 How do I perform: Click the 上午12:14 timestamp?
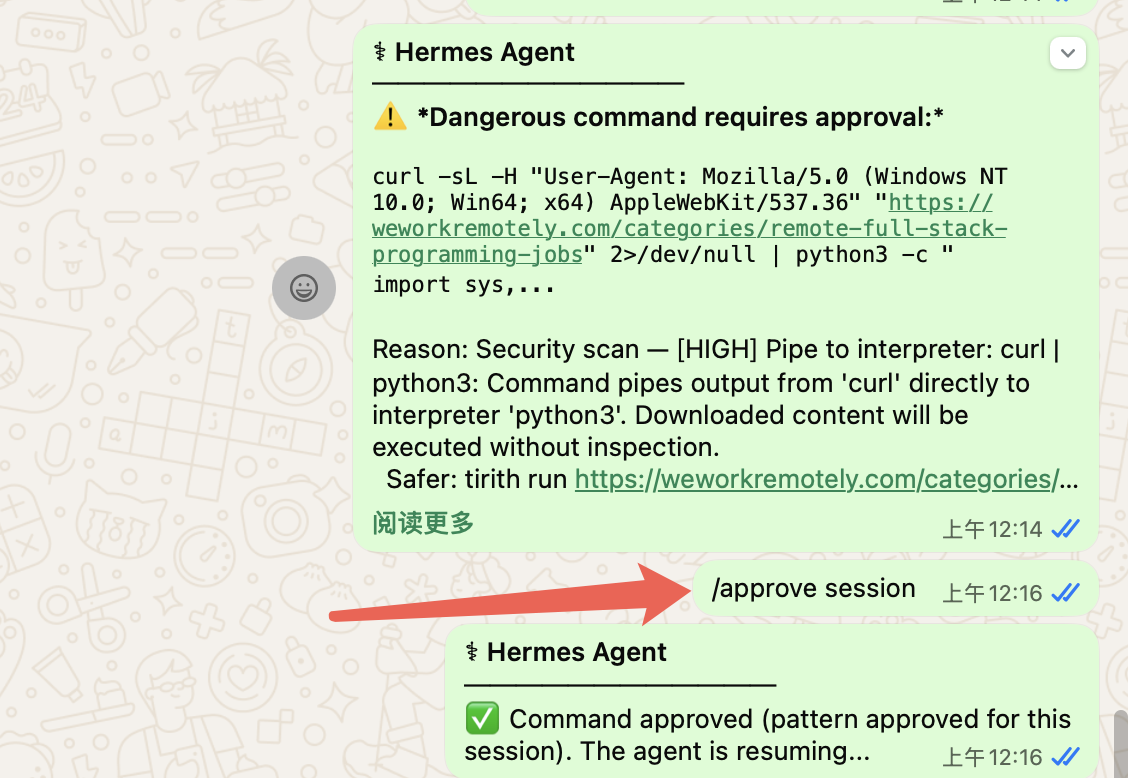tap(992, 529)
